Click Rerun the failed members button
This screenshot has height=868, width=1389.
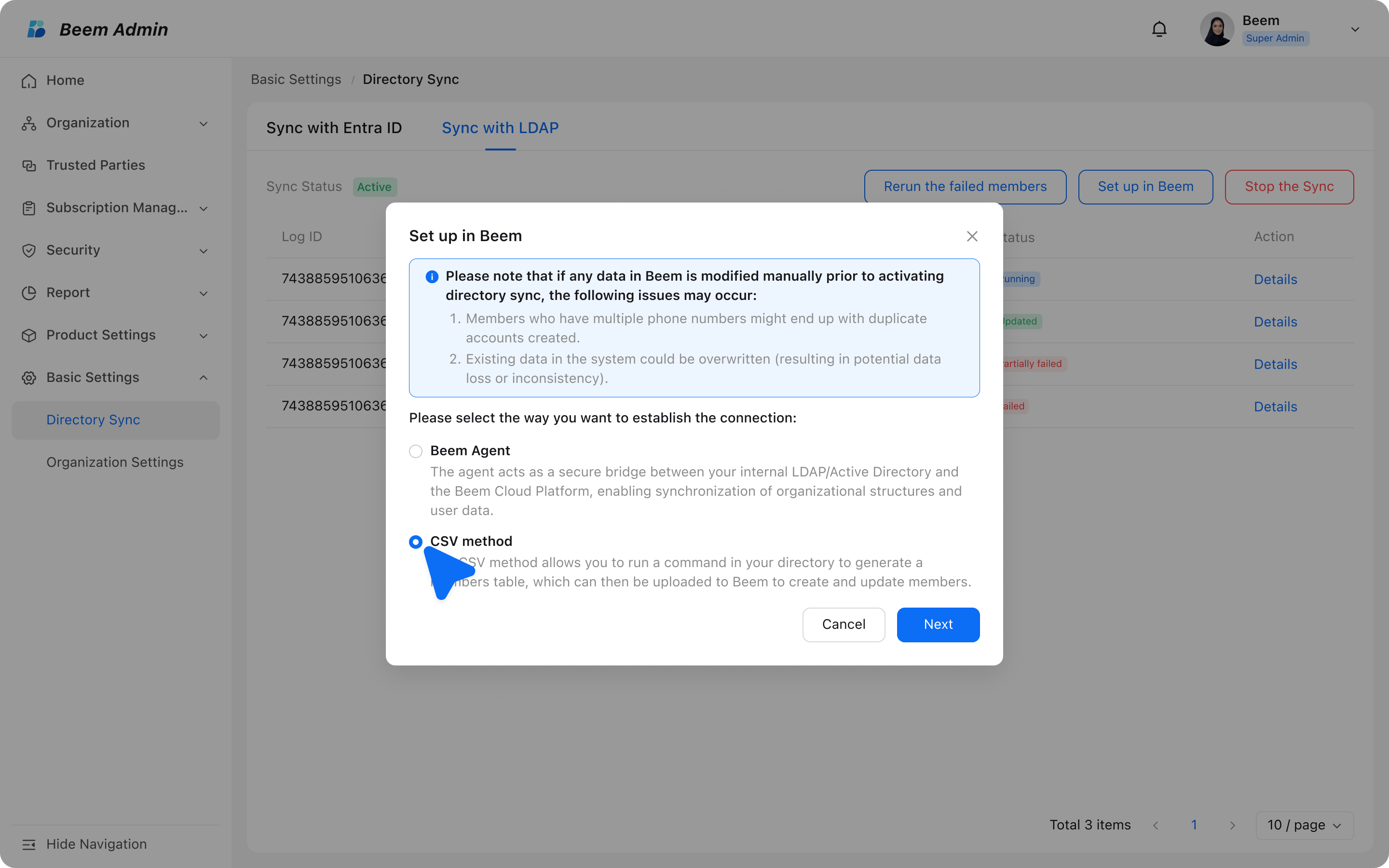[966, 187]
